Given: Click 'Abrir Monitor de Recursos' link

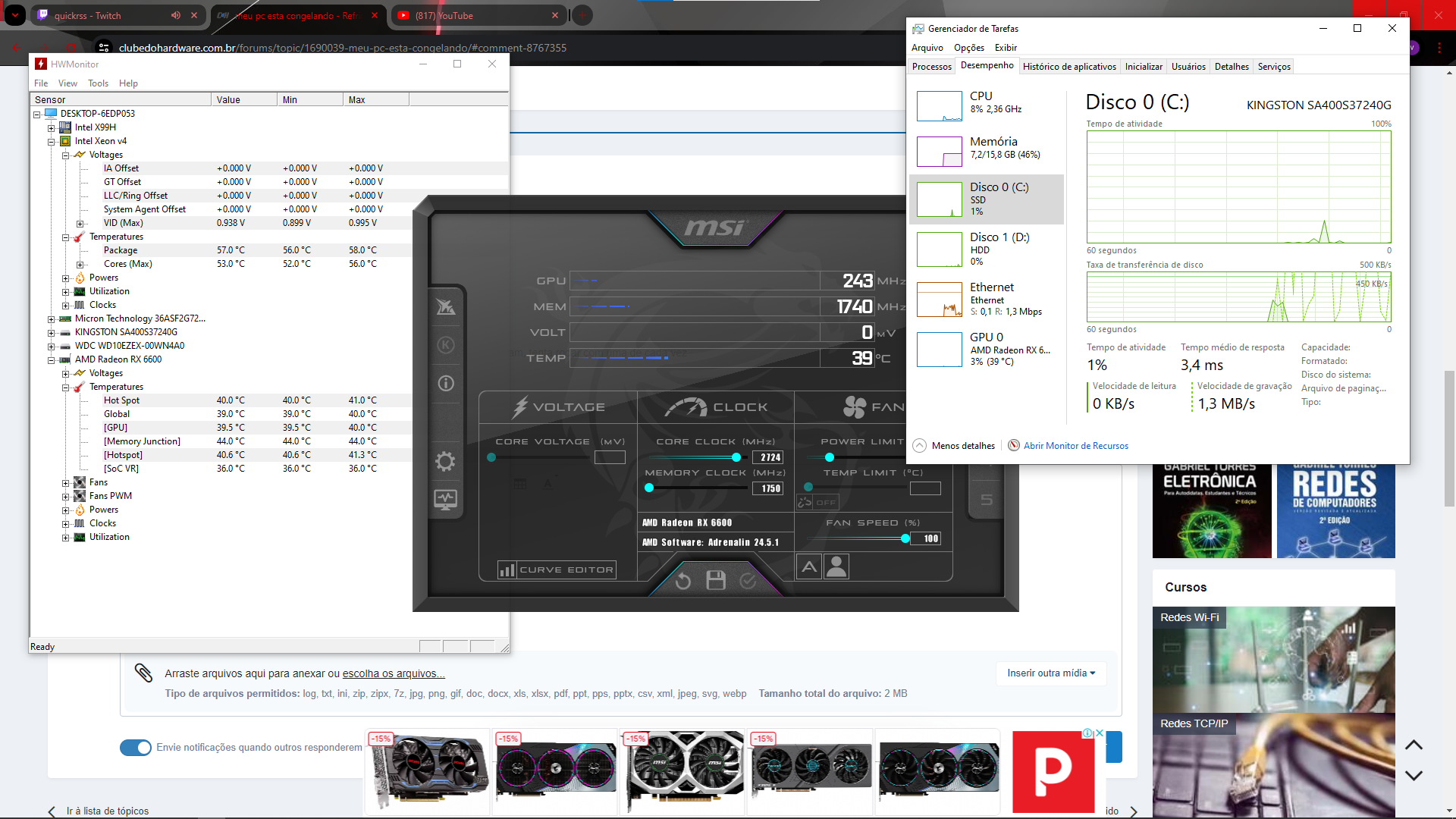Looking at the screenshot, I should coord(1076,446).
